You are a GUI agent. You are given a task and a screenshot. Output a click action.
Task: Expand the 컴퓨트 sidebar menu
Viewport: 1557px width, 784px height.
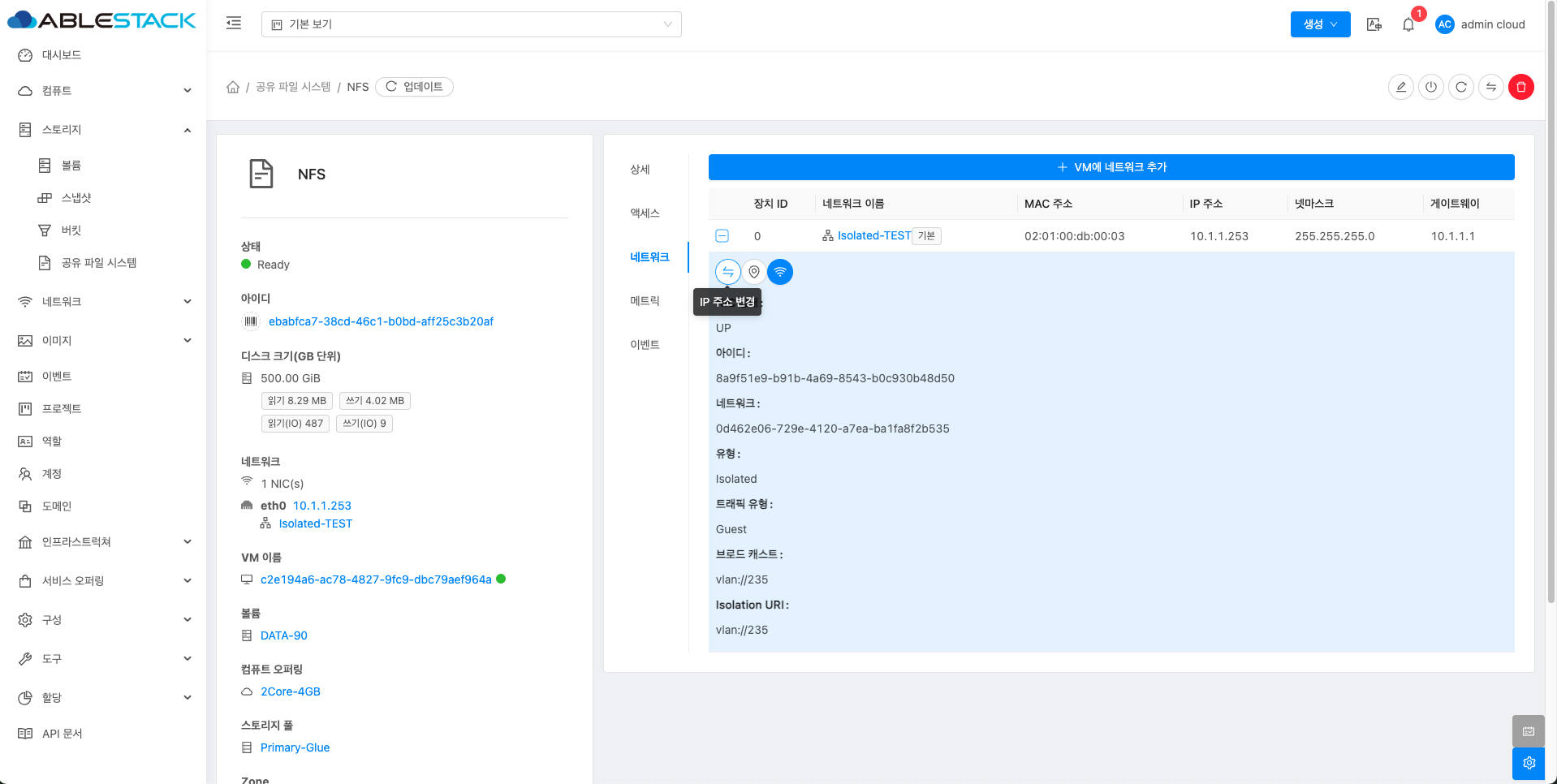click(104, 91)
